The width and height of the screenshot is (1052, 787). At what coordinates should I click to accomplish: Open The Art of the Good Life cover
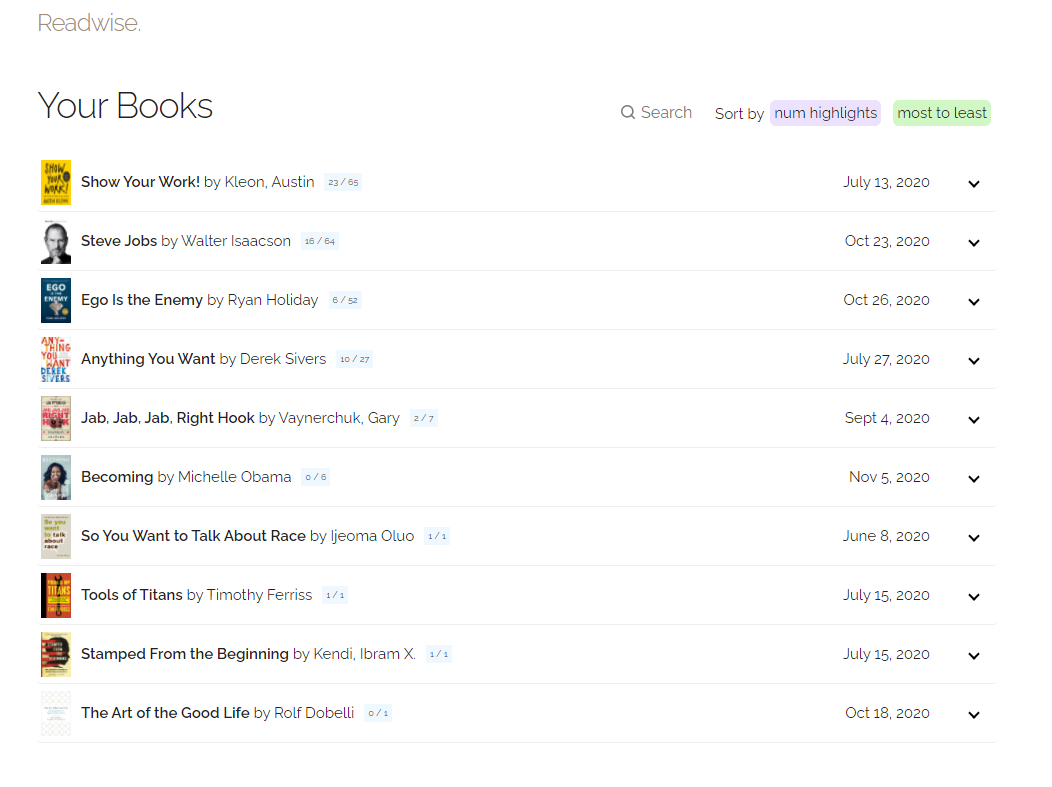coord(56,714)
